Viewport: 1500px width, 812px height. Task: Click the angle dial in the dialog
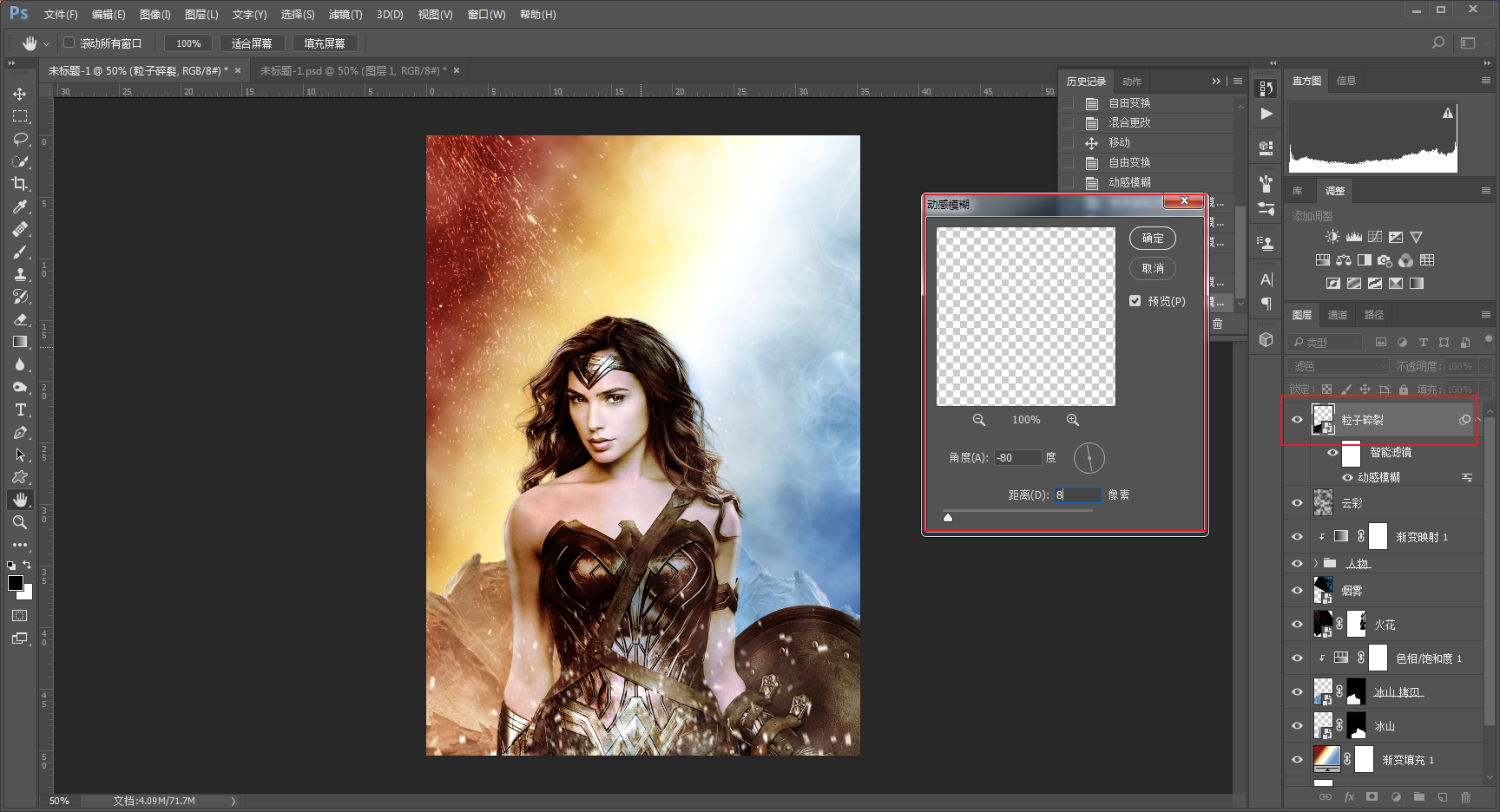click(1089, 458)
